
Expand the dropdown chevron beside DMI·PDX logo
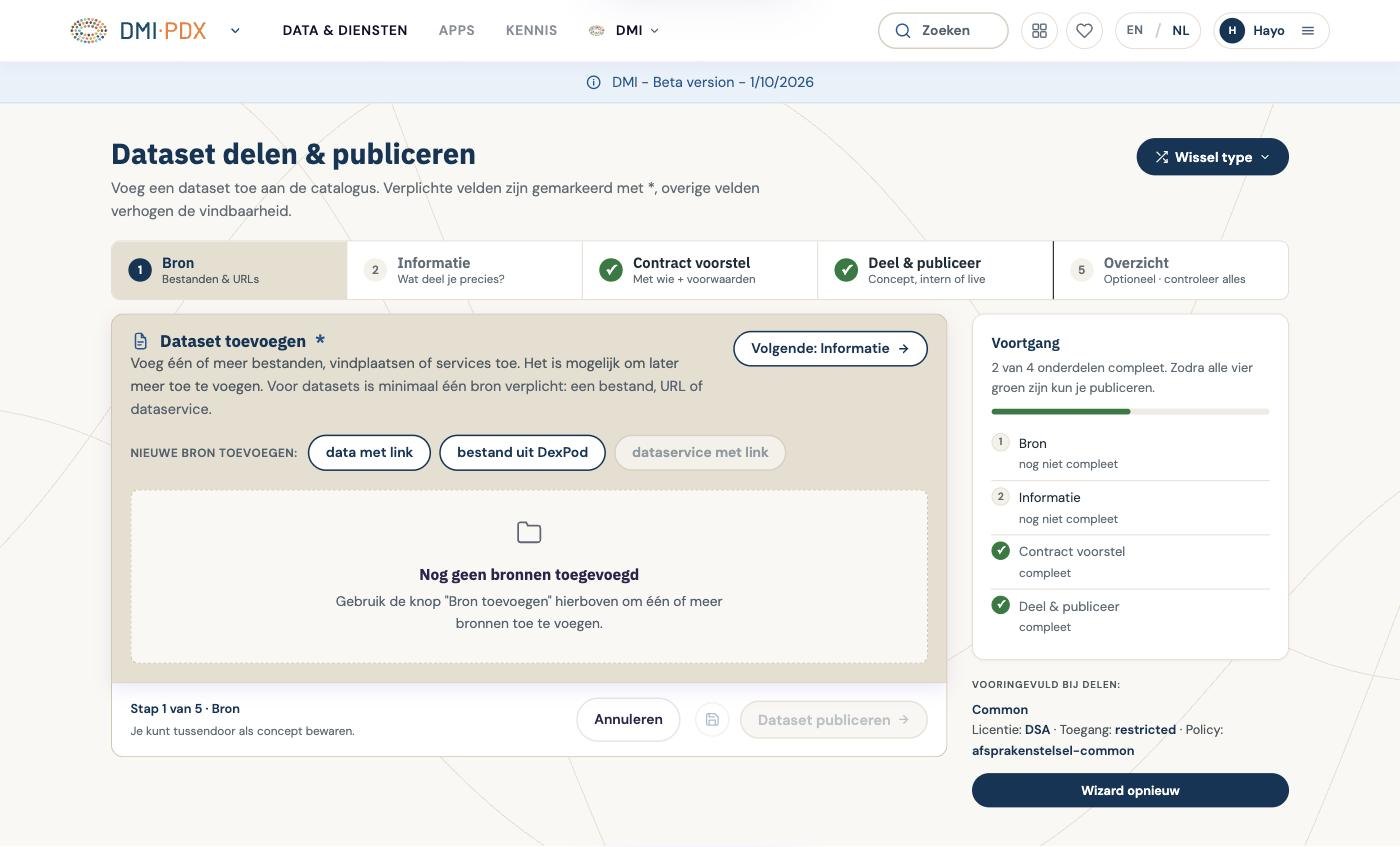tap(235, 30)
